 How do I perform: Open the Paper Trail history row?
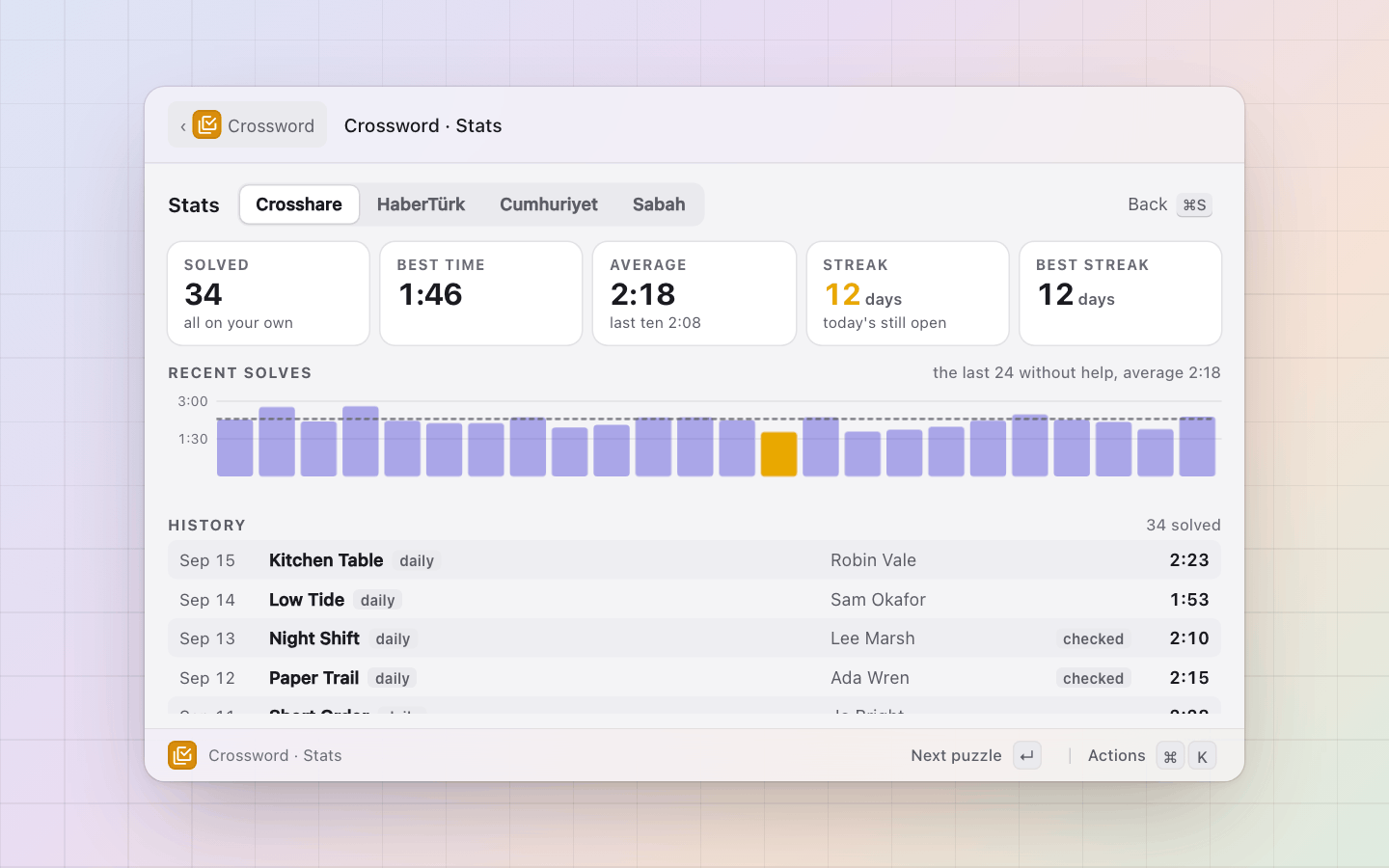click(x=694, y=678)
